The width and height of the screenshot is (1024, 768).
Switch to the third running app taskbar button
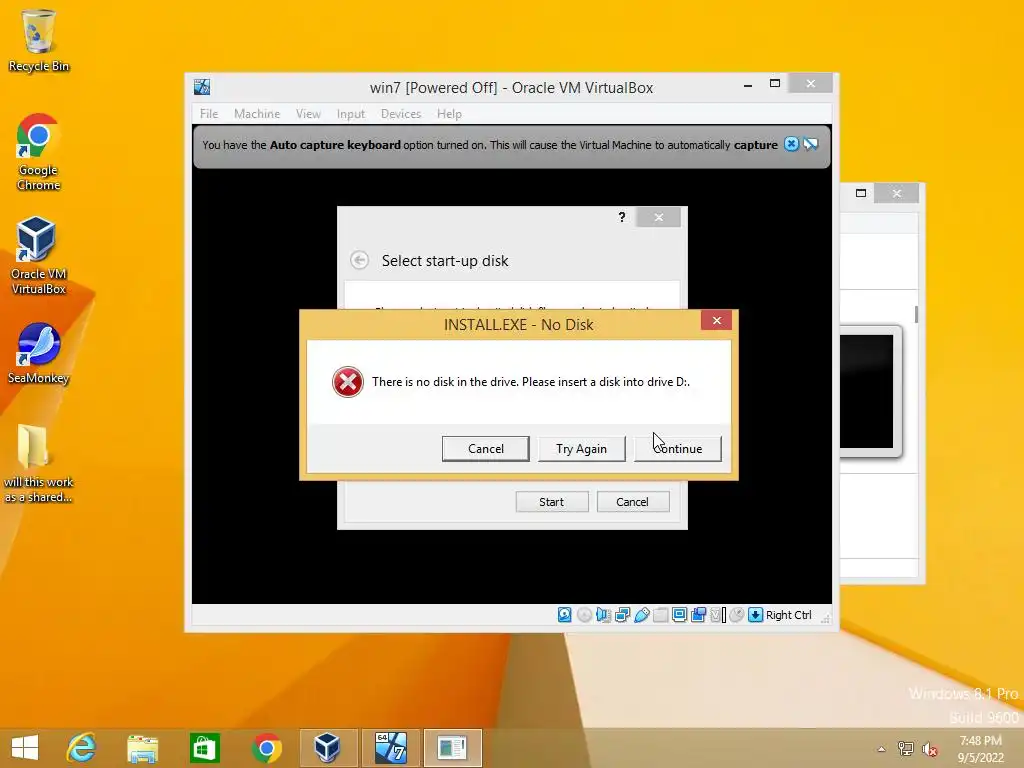pos(452,748)
